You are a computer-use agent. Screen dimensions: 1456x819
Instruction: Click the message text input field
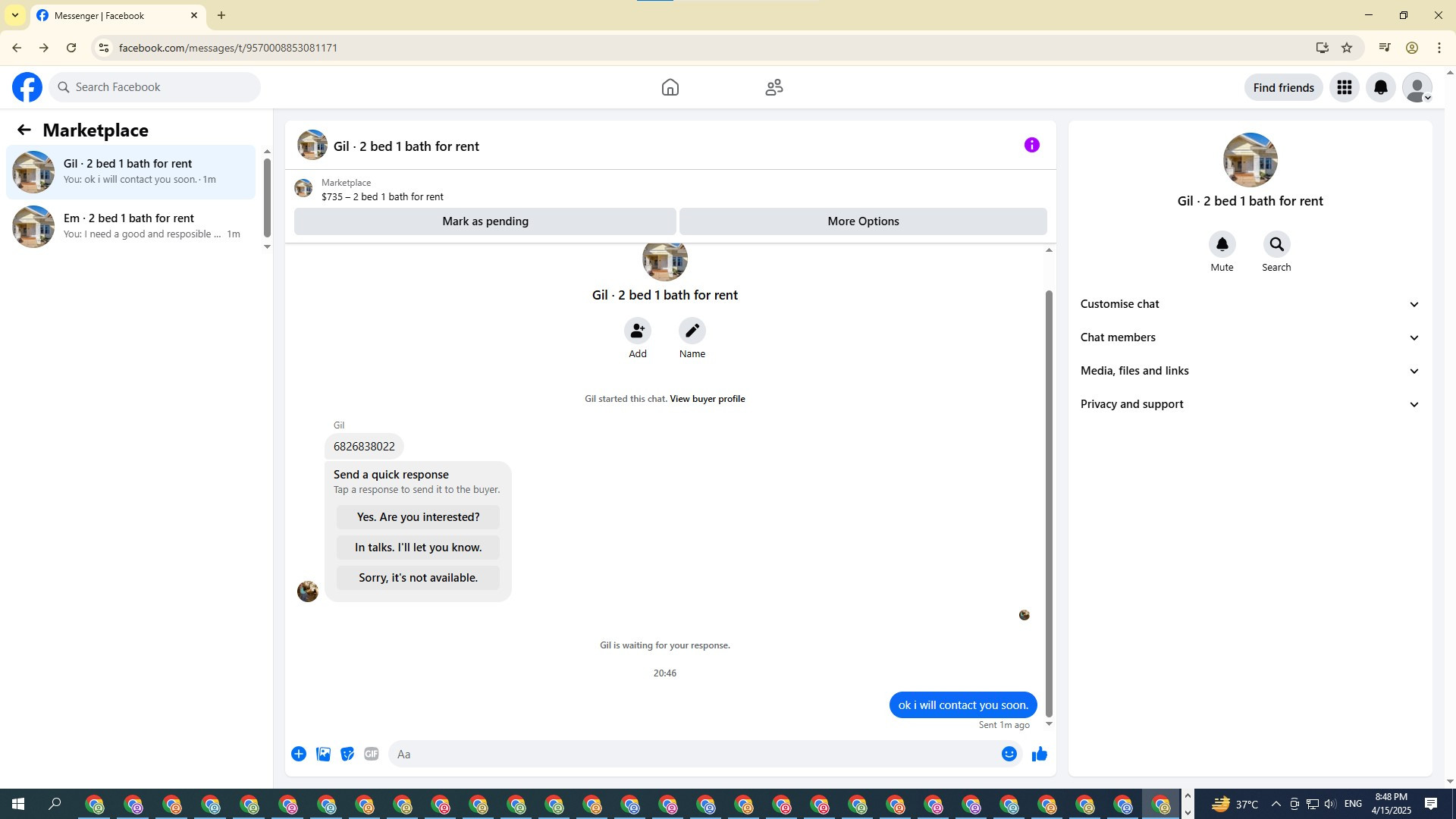click(690, 754)
